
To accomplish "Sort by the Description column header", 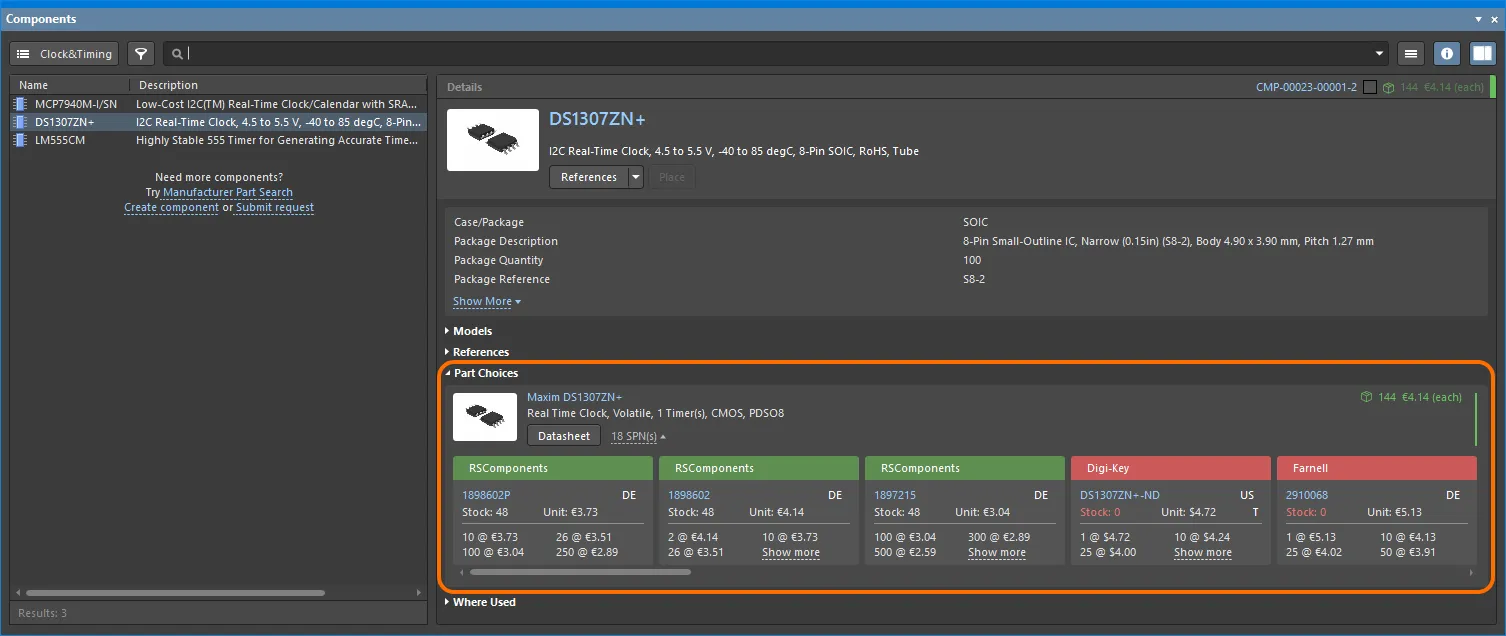I will pyautogui.click(x=278, y=85).
